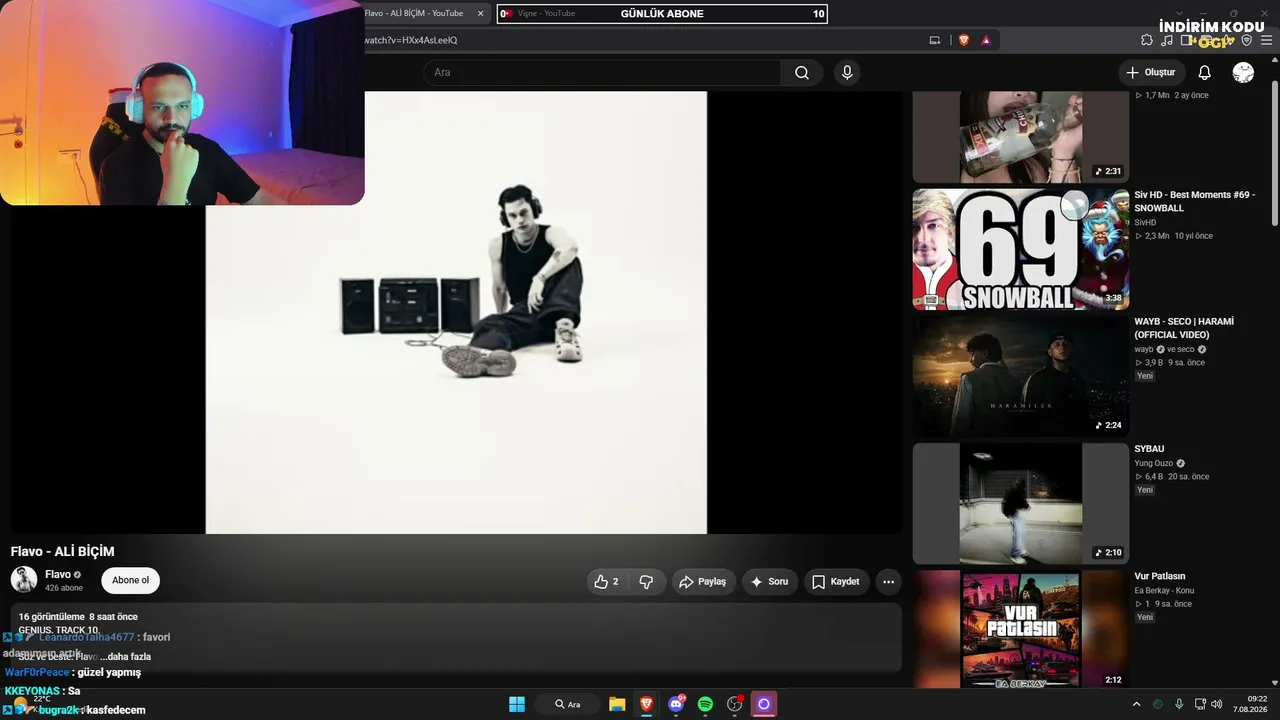The image size is (1280, 720).
Task: Like the Flavo - ALİ BİÇİM video
Action: (x=606, y=582)
